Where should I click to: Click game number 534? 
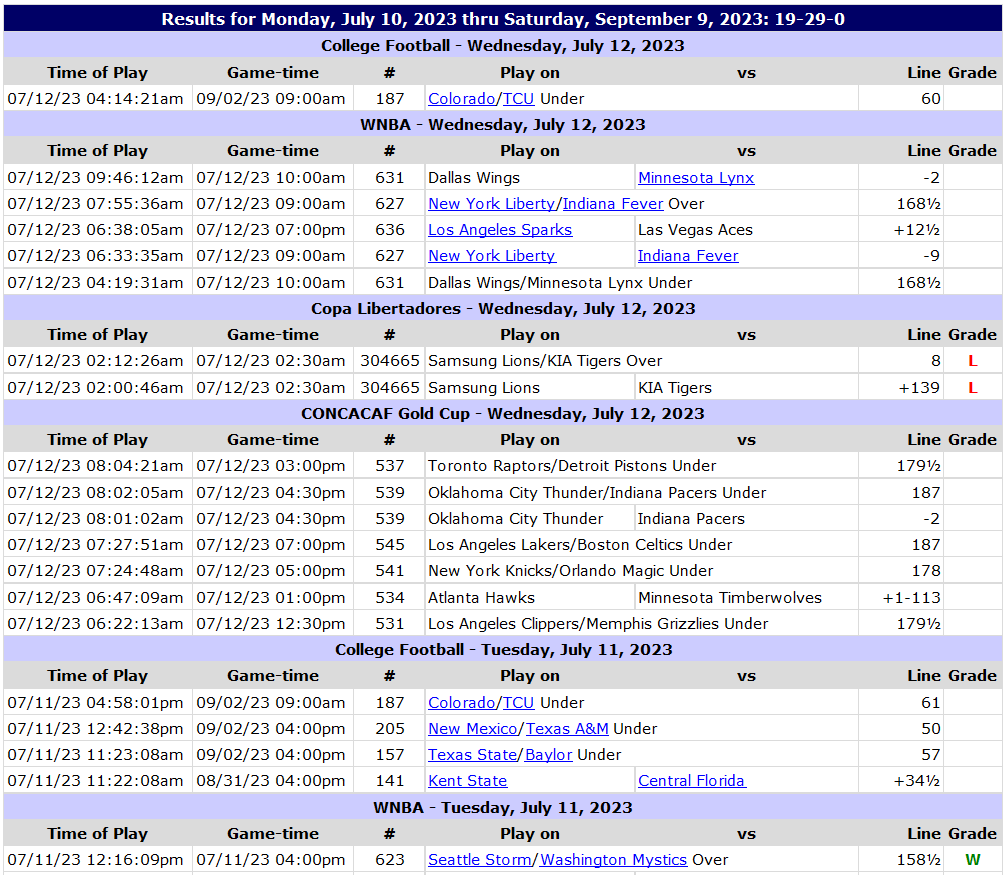(x=390, y=597)
